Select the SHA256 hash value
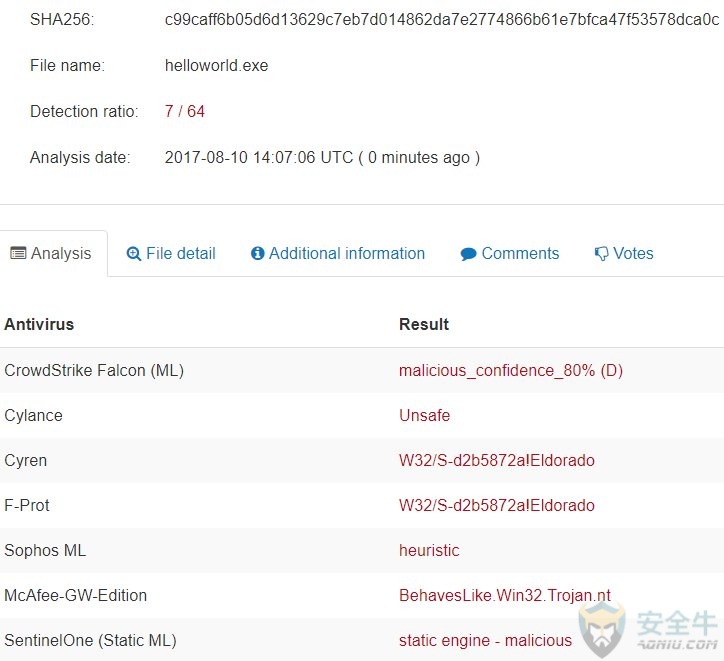Image resolution: width=724 pixels, height=661 pixels. [x=442, y=19]
